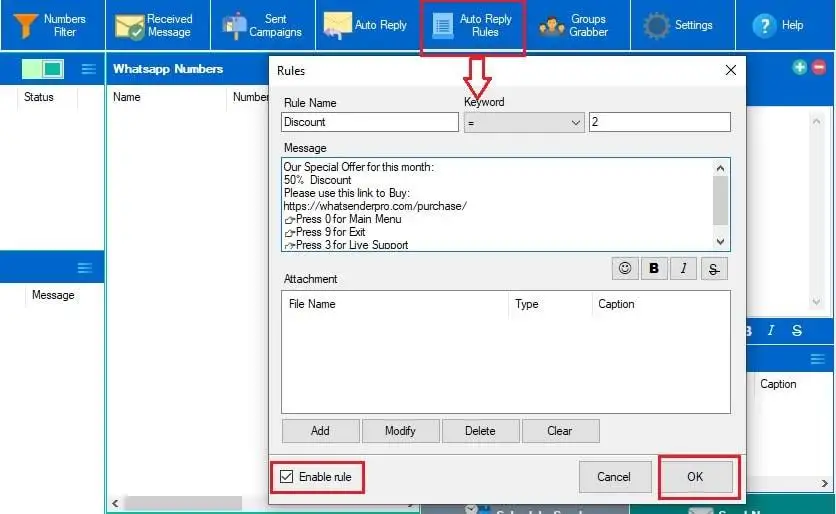Toggle the Enable rule checkbox

286,476
